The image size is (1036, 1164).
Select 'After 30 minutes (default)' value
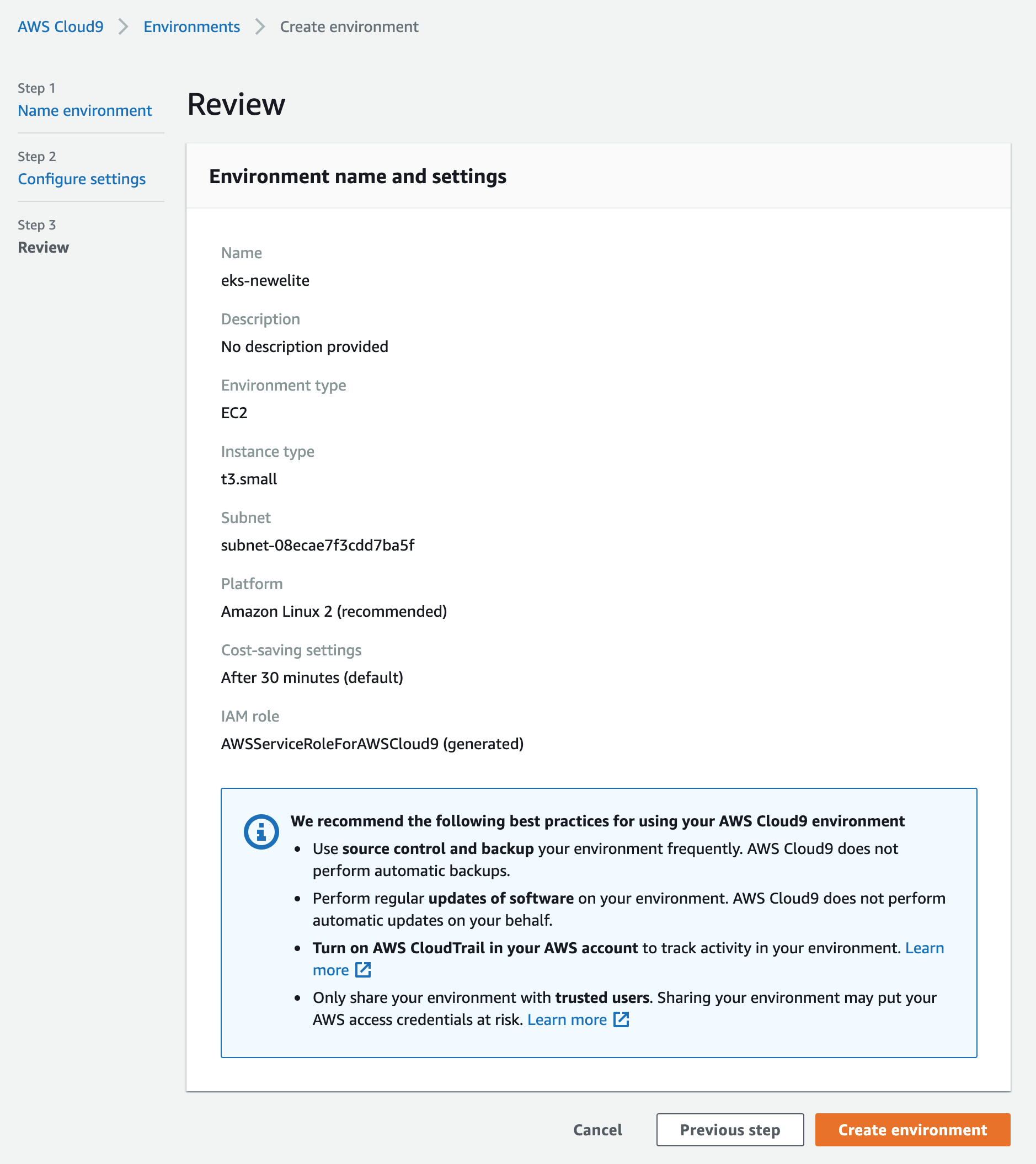(x=312, y=677)
